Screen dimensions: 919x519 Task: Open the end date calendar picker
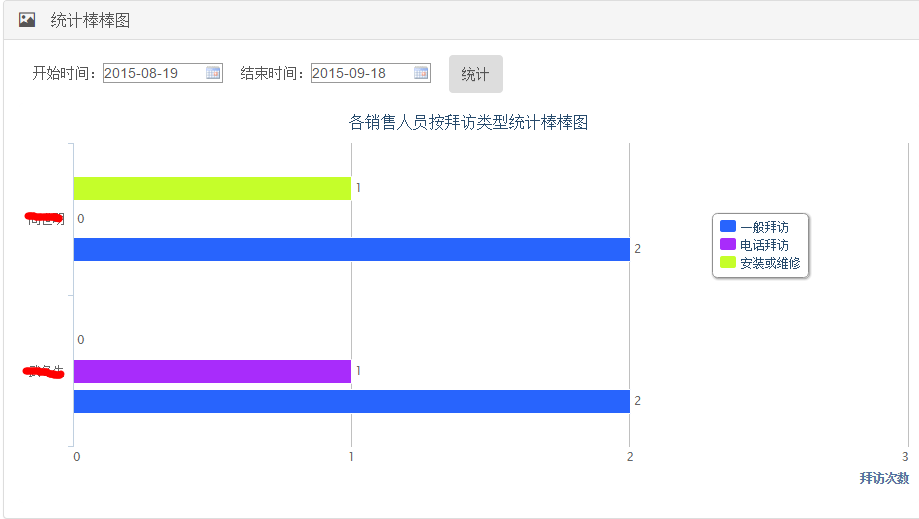[x=421, y=73]
